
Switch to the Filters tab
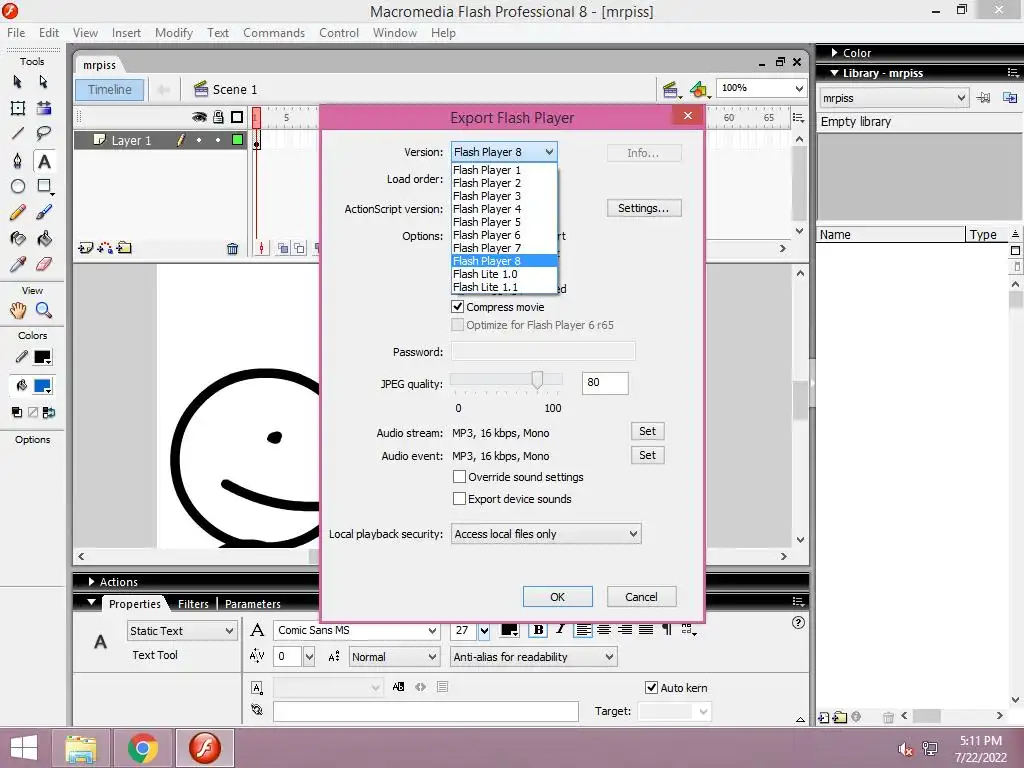coord(193,604)
